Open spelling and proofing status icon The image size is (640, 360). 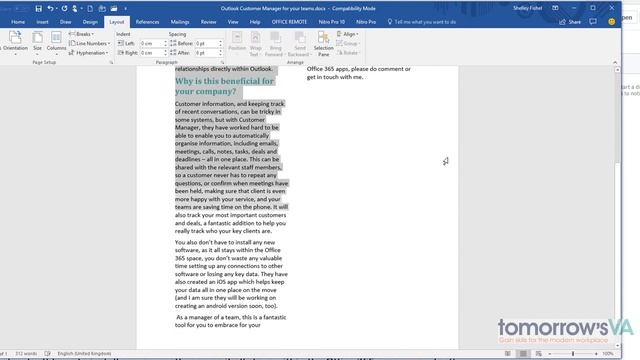[x=47, y=353]
